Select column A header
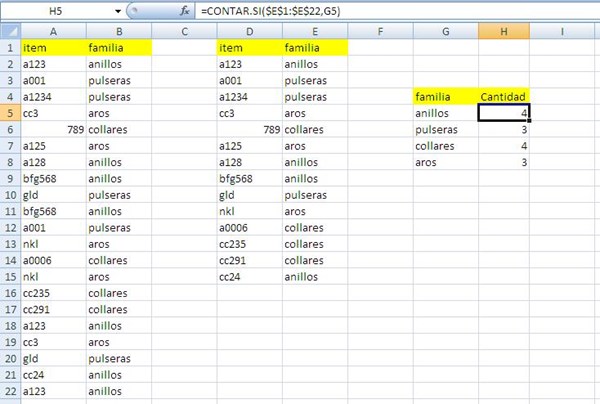The height and width of the screenshot is (404, 600). pyautogui.click(x=54, y=31)
